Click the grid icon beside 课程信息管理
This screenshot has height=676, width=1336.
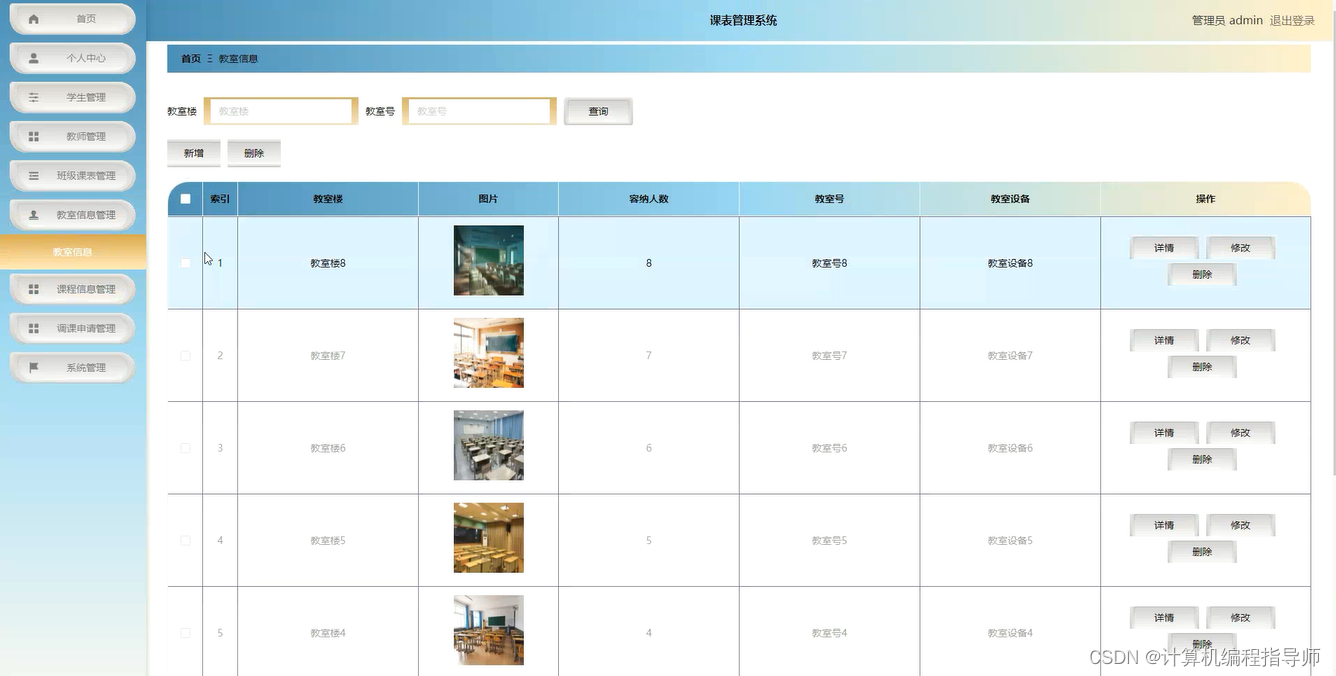pos(34,289)
